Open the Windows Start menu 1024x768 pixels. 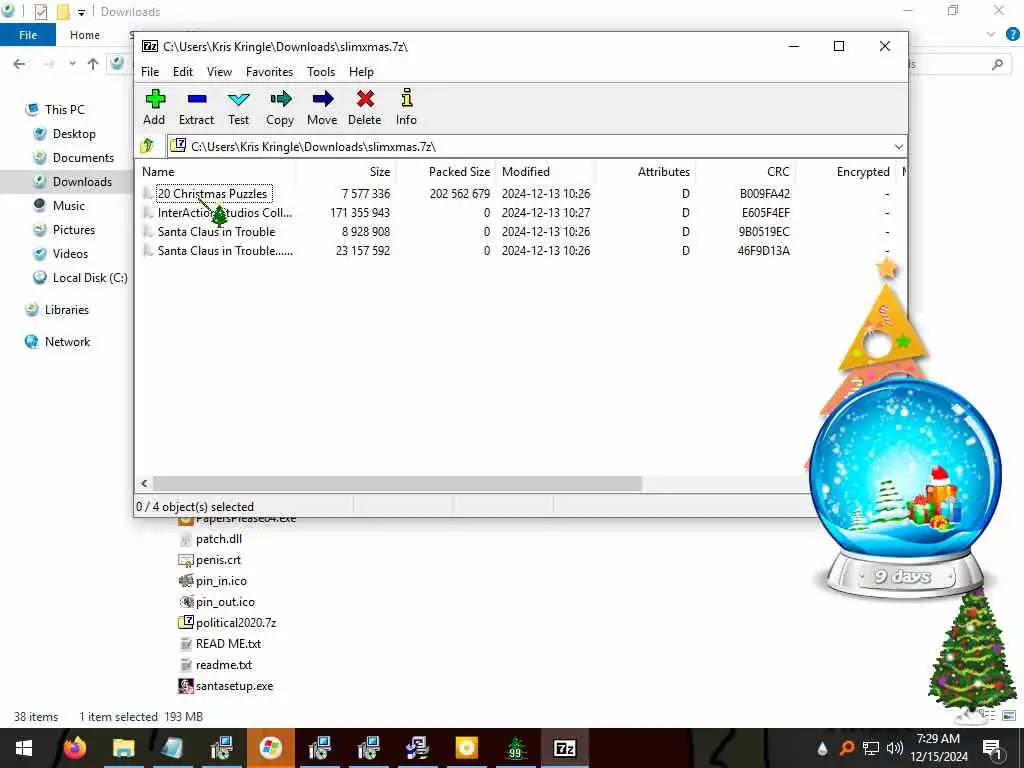click(24, 748)
